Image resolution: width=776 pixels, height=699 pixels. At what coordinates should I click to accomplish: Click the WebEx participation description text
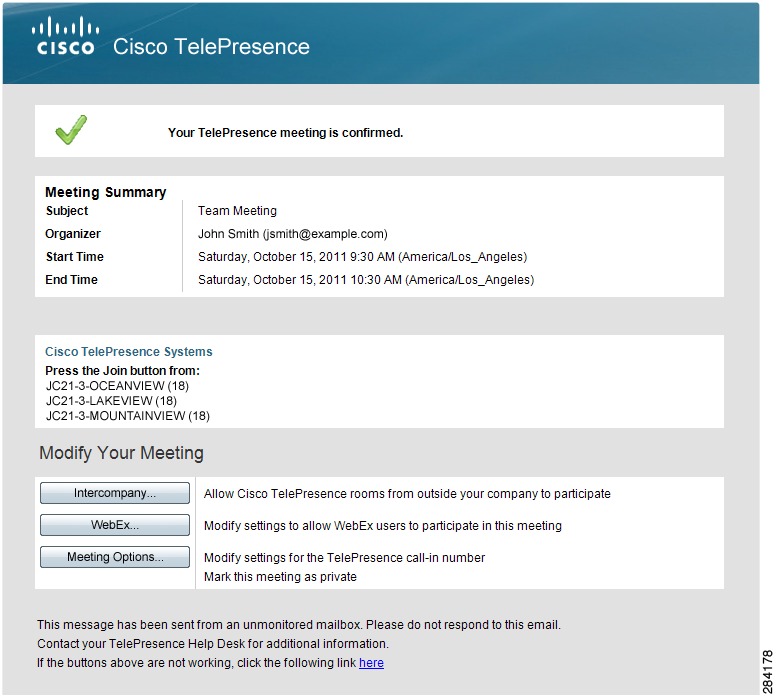383,526
